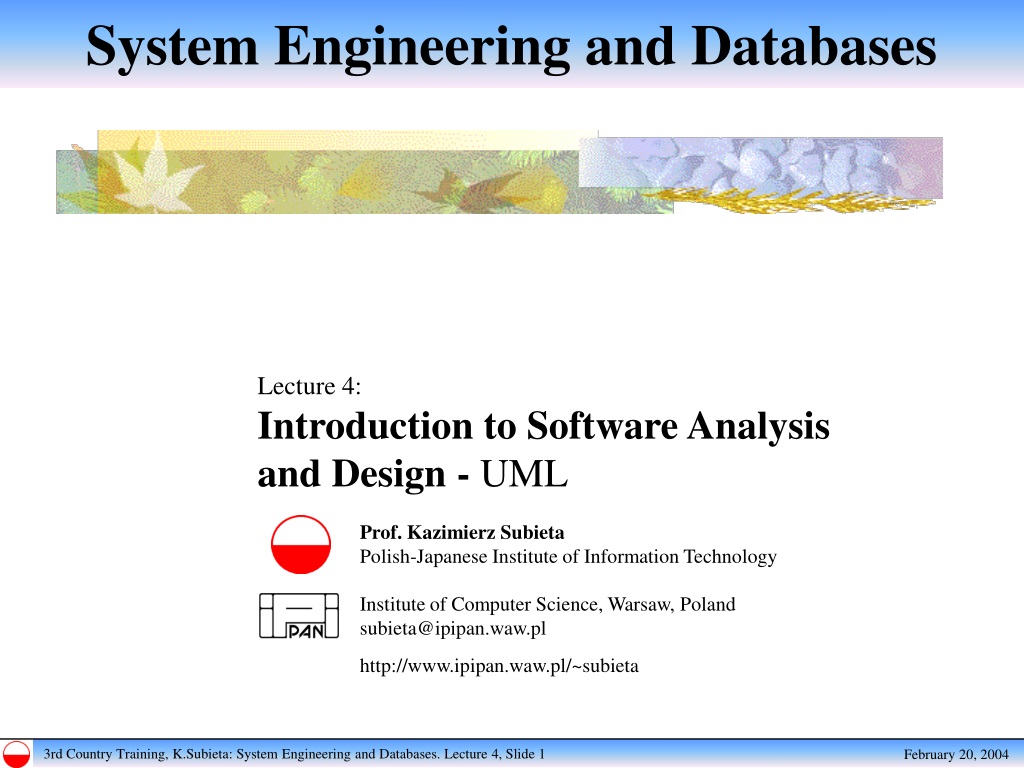Click 'Institute of Computer Science, Warsaw, Poland'
1024x768 pixels.
coord(547,604)
